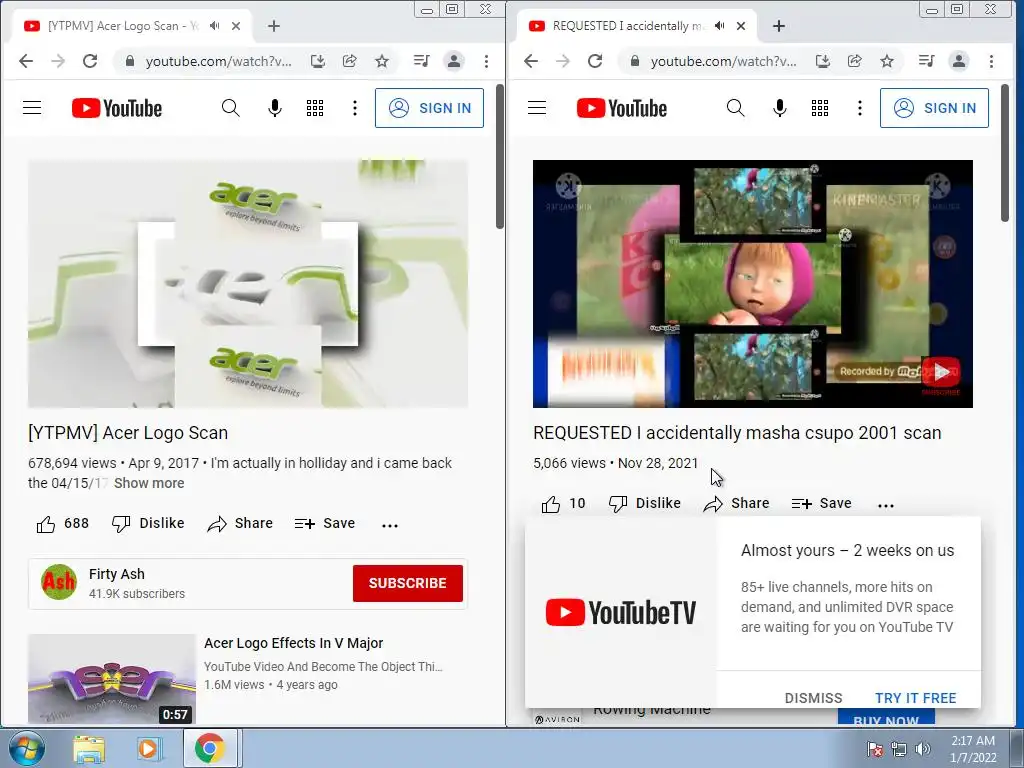This screenshot has height=768, width=1024.
Task: Click the masha csupo video player
Action: 752,283
